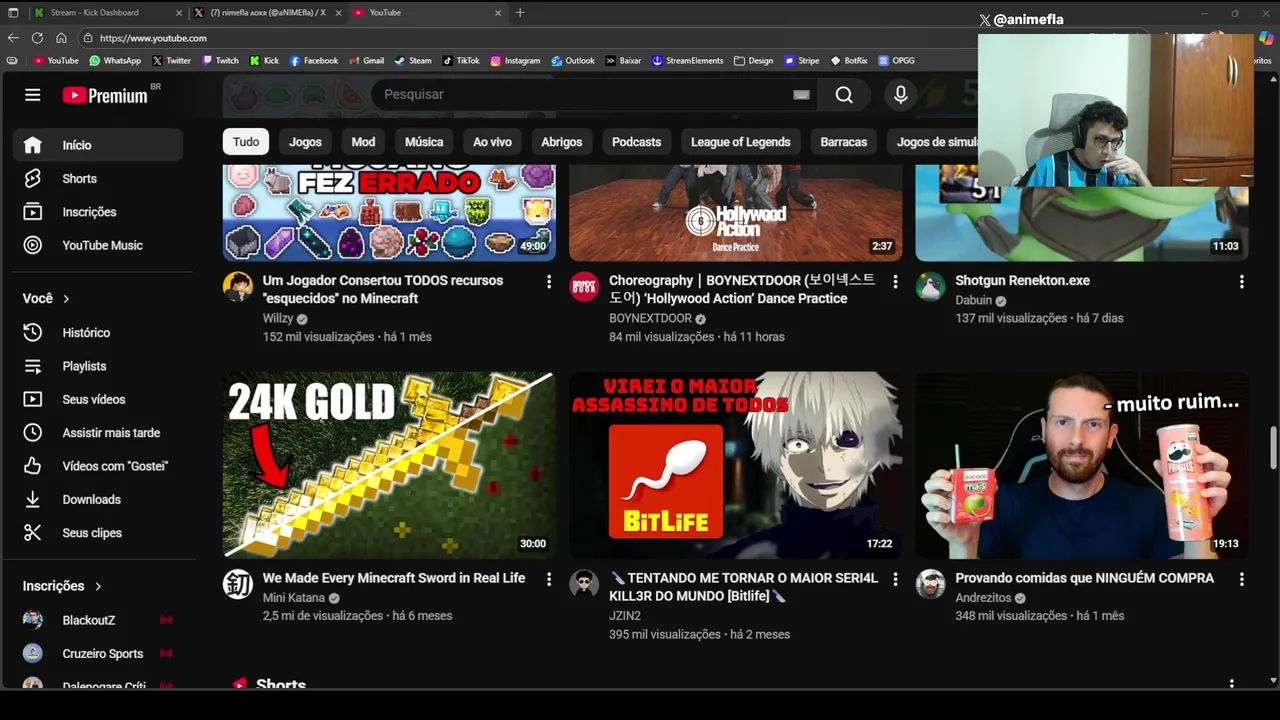Image resolution: width=1280 pixels, height=720 pixels.
Task: Open options for We Made Every Minecraft Sword video
Action: [x=548, y=579]
